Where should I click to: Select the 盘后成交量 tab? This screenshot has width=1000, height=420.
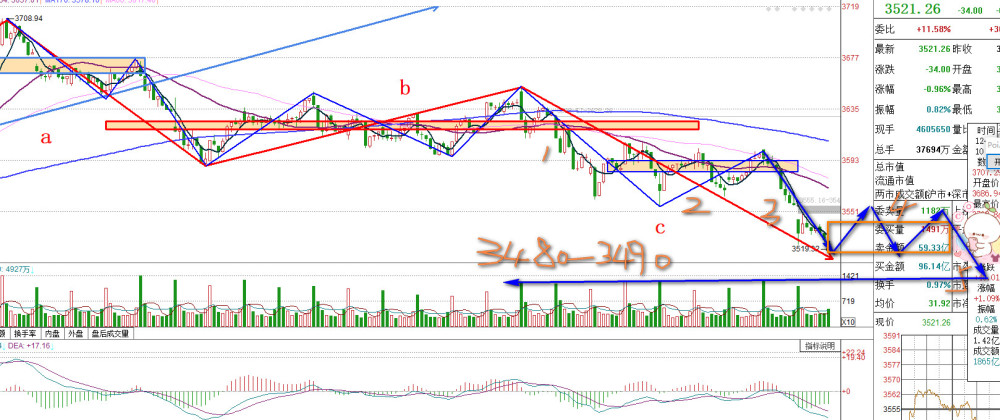tap(109, 335)
